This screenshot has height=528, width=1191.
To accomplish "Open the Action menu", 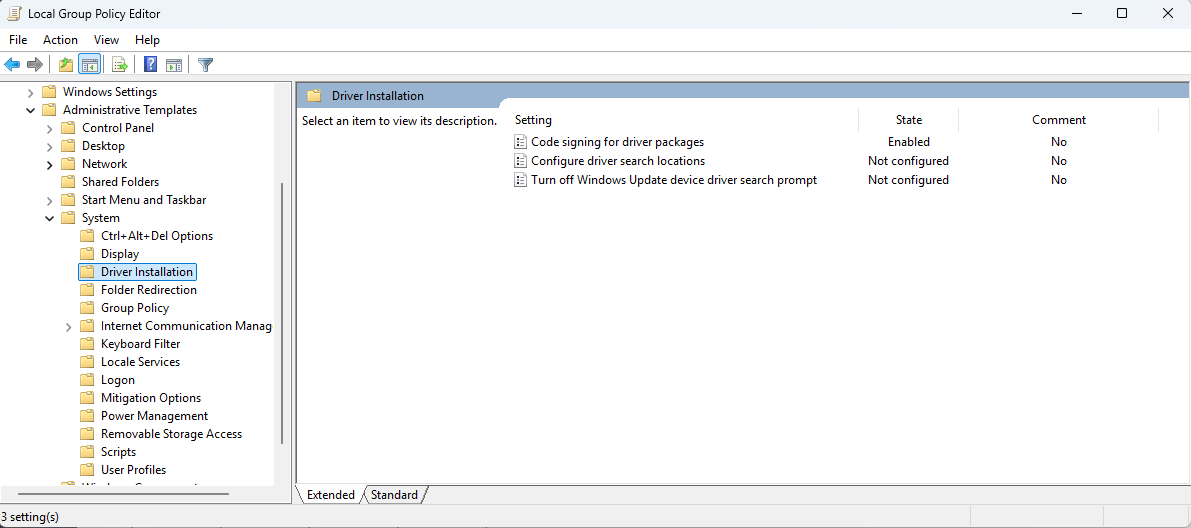I will pos(60,40).
